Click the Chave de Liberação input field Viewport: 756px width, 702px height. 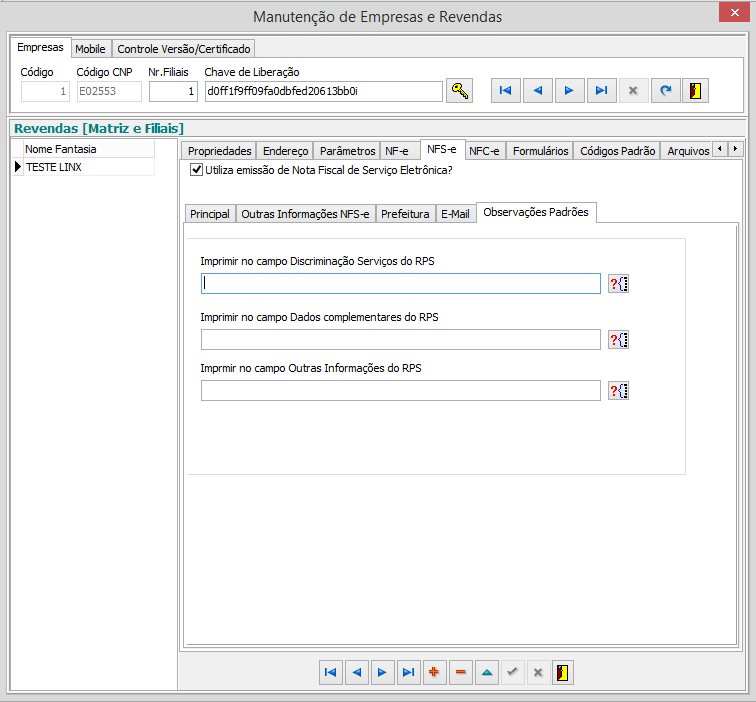(x=324, y=91)
